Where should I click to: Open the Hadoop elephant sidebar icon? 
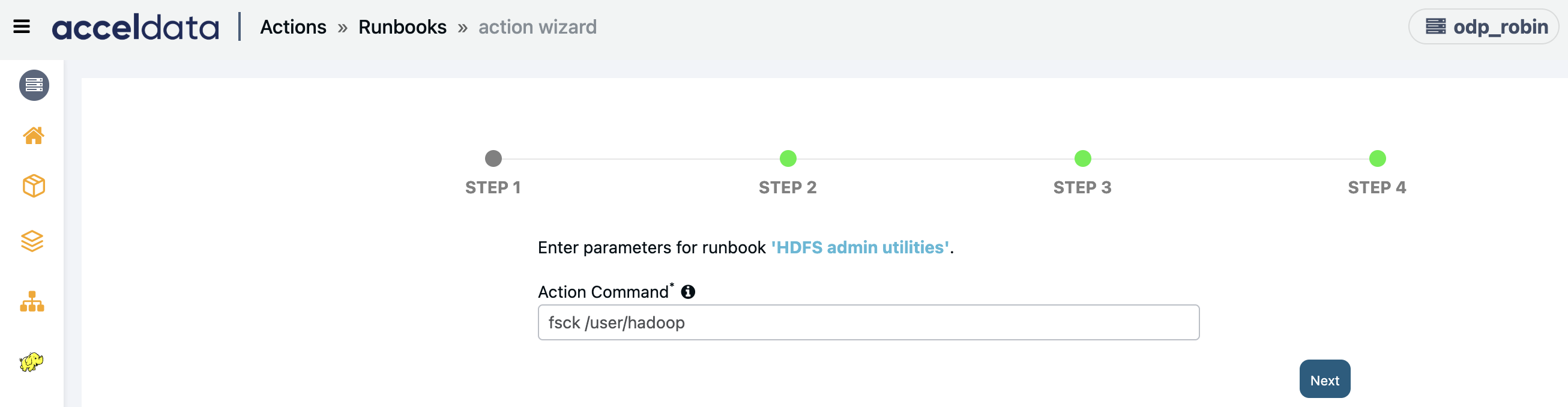click(32, 362)
